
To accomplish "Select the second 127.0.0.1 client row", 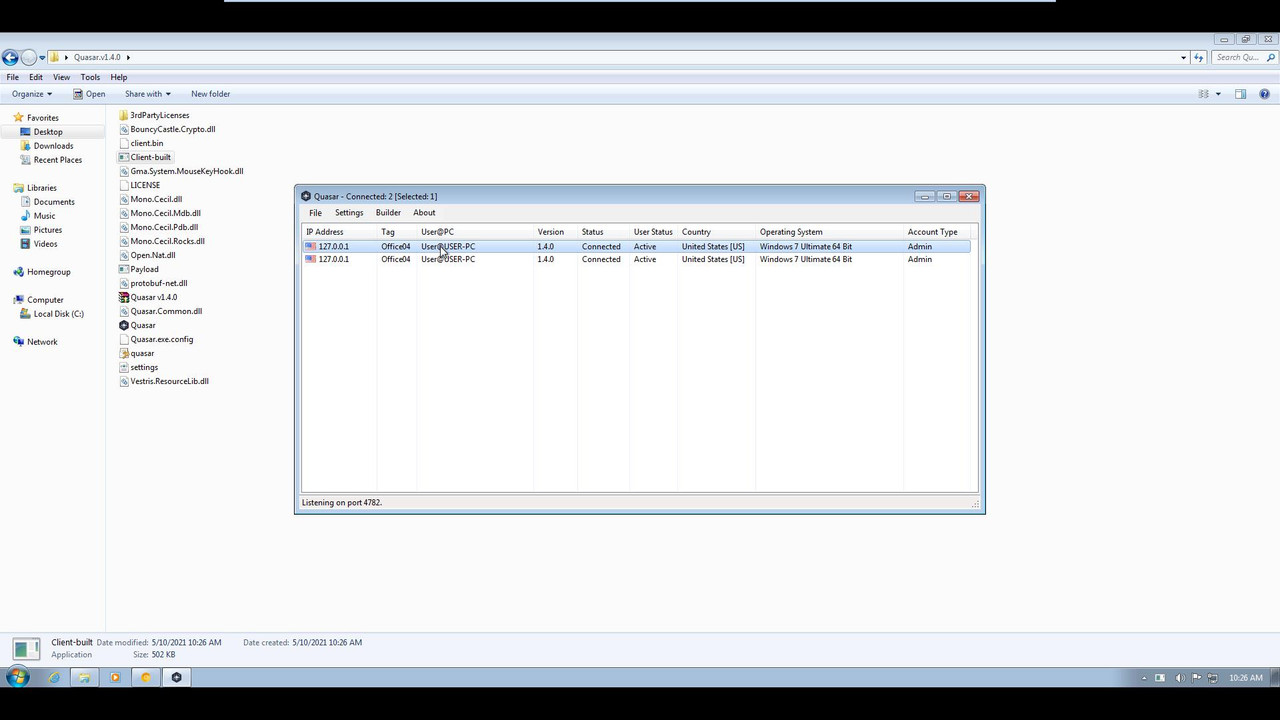I will click(x=636, y=259).
